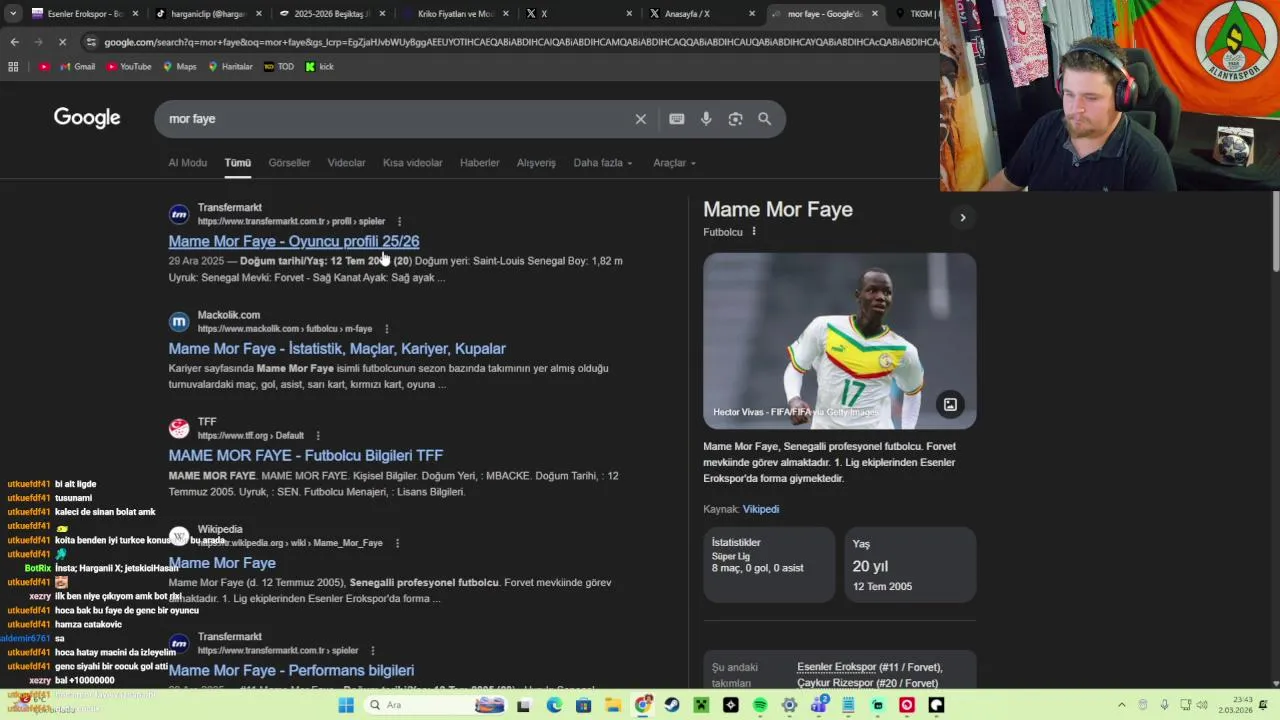Open the TOD bookmark

pyautogui.click(x=279, y=67)
